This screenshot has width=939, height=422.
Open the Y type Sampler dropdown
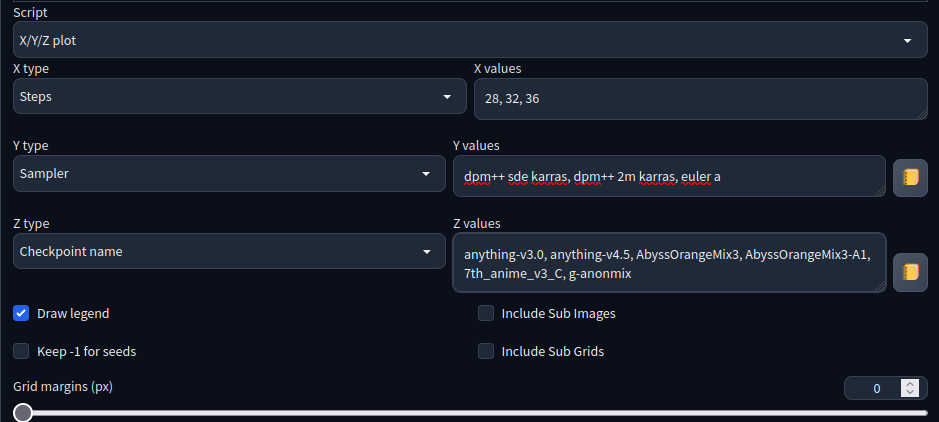pyautogui.click(x=229, y=174)
